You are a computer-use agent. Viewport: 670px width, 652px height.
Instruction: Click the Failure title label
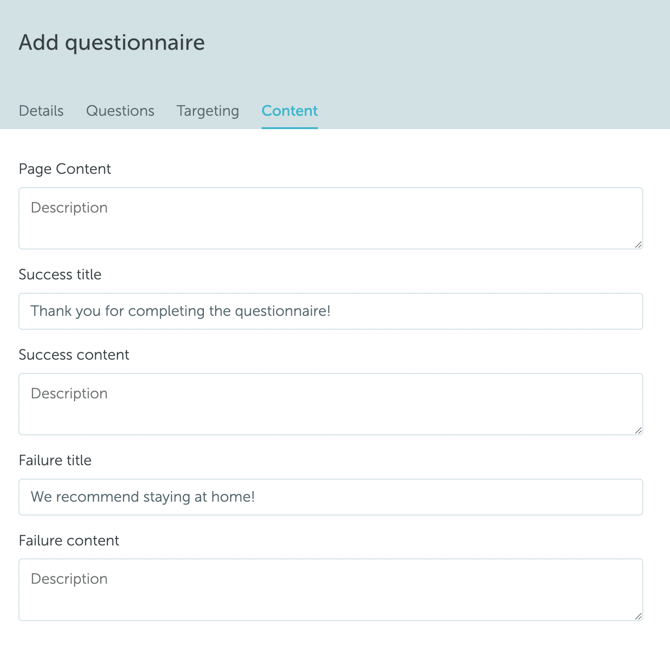coord(55,461)
